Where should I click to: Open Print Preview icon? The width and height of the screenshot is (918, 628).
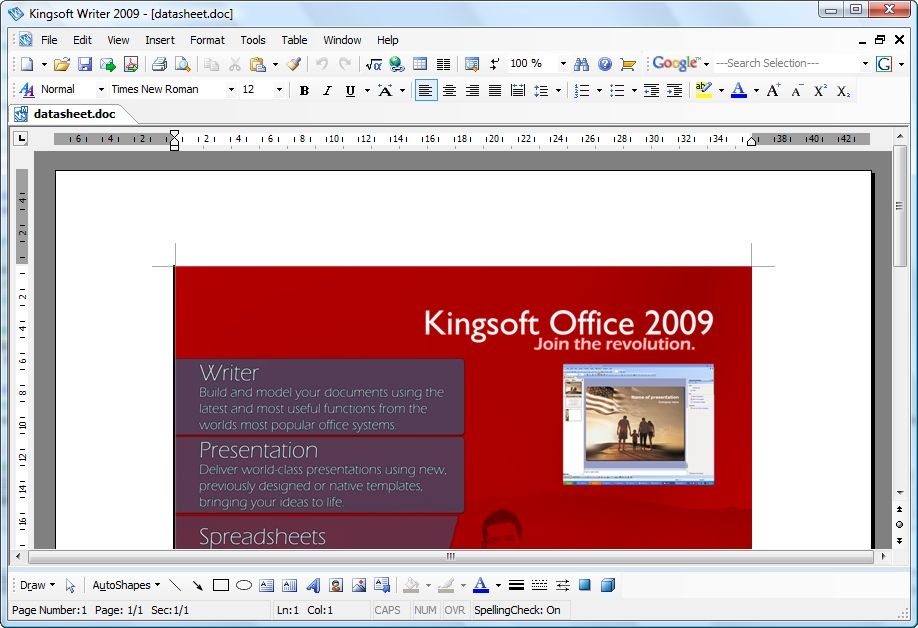(x=183, y=64)
